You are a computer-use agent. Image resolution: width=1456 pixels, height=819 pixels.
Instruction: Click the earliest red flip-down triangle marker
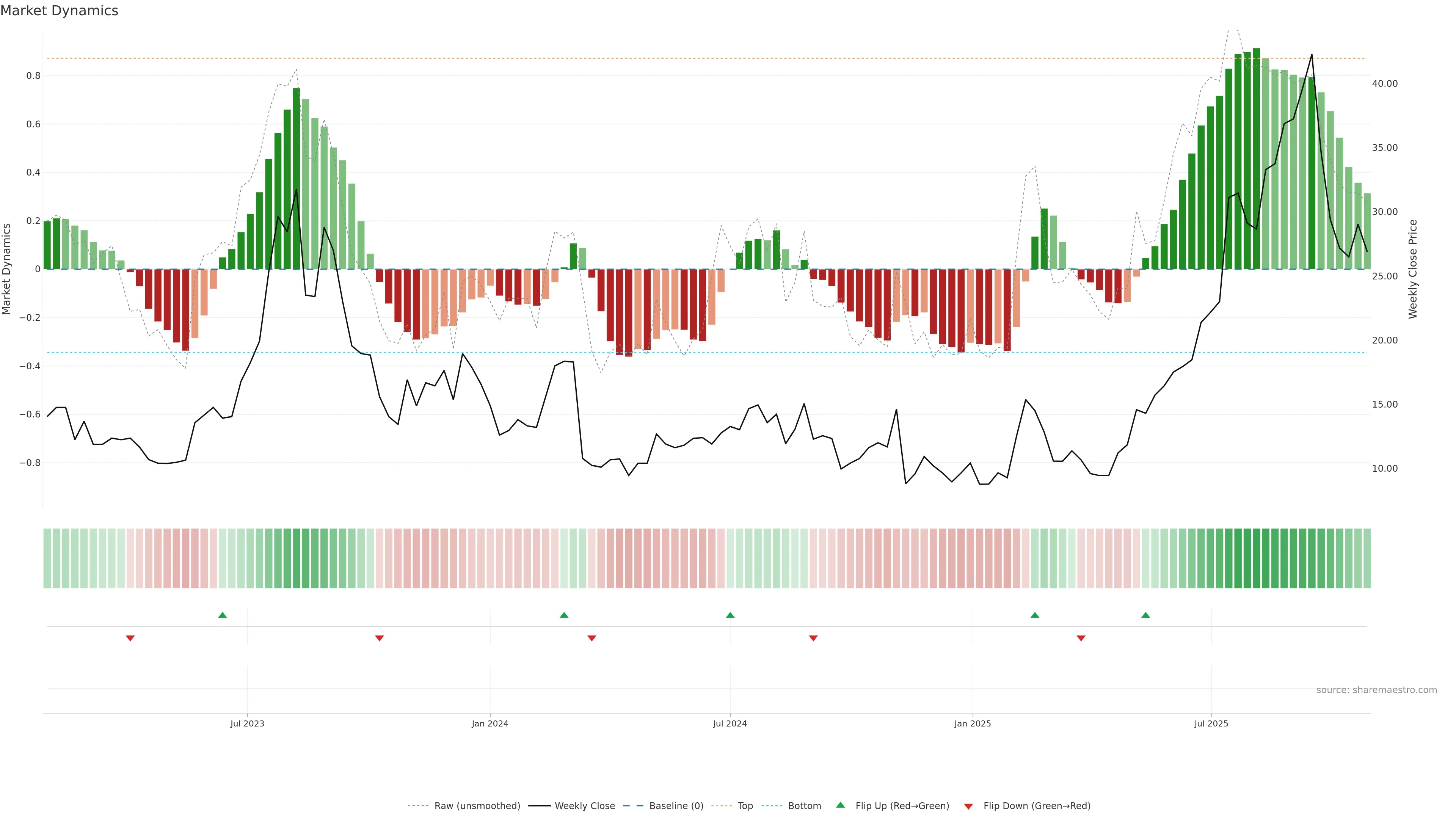pos(130,638)
